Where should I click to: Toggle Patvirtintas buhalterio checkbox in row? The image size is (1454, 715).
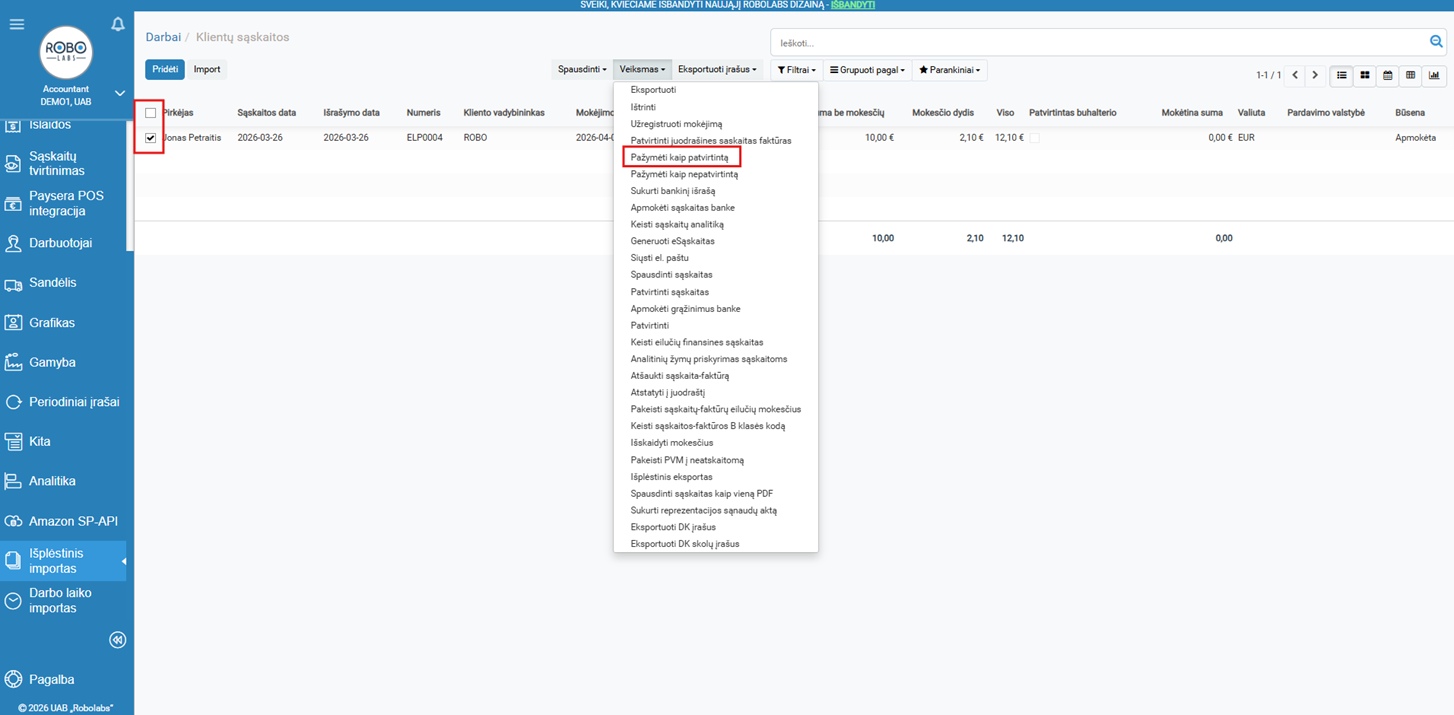click(1035, 138)
